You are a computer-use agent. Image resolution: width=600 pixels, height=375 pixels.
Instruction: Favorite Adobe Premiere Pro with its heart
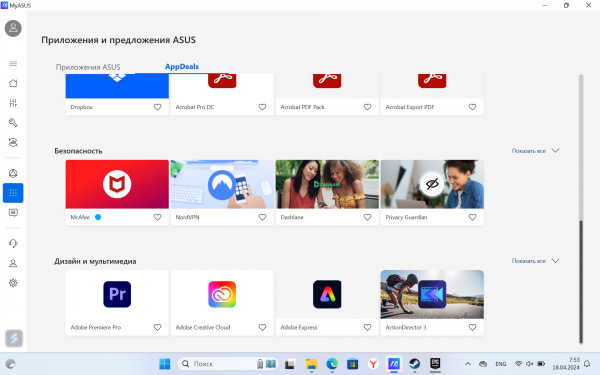[157, 328]
